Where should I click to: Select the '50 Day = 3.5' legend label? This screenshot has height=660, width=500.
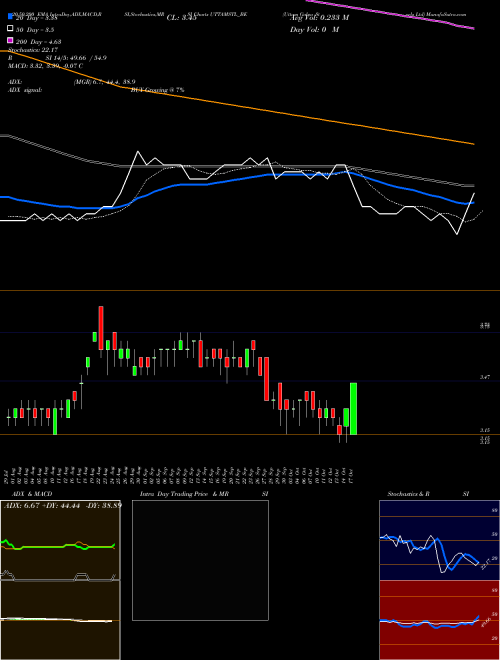(x=35, y=30)
